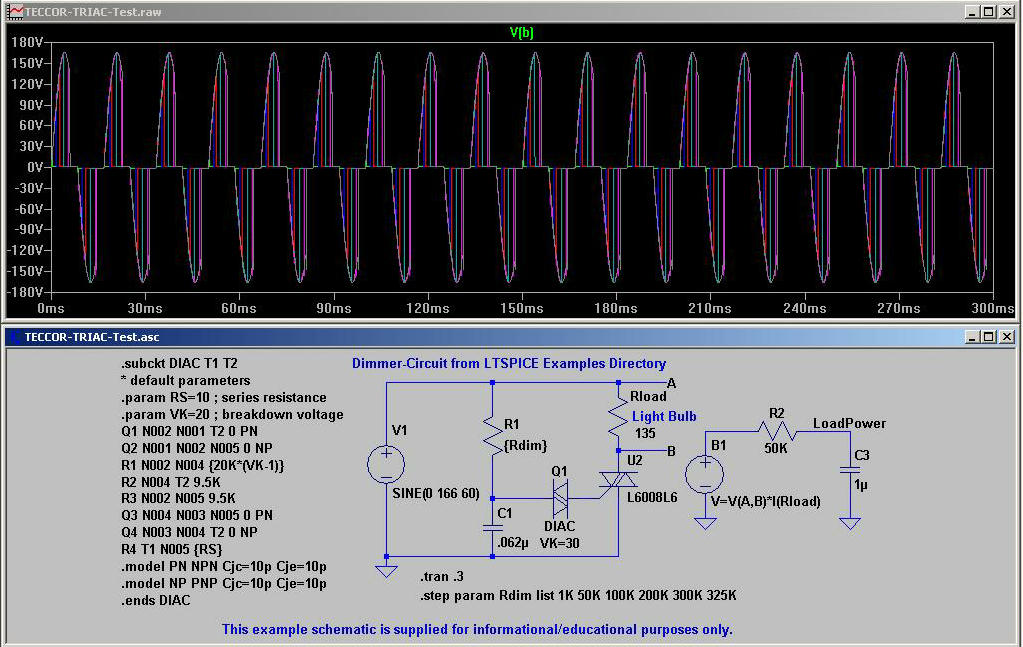Image resolution: width=1023 pixels, height=647 pixels.
Task: Click the VK=30 parameter text
Action: pyautogui.click(x=560, y=543)
